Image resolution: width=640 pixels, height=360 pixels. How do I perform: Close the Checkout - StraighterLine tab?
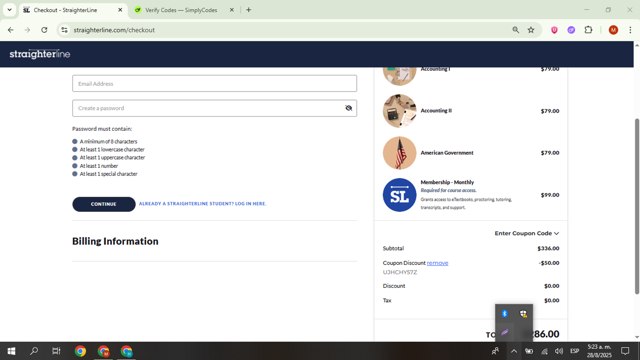point(120,10)
